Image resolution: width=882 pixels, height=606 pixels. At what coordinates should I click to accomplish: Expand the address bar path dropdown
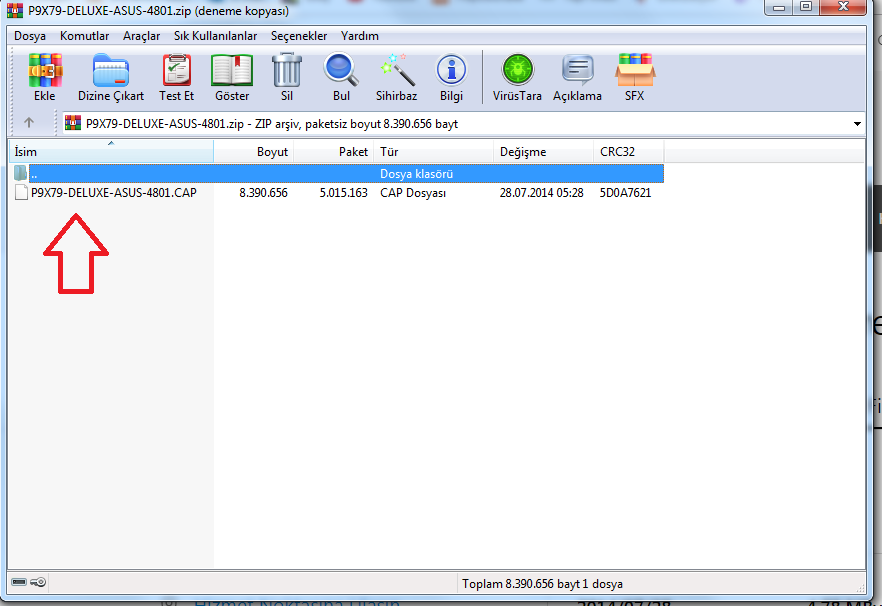click(857, 124)
